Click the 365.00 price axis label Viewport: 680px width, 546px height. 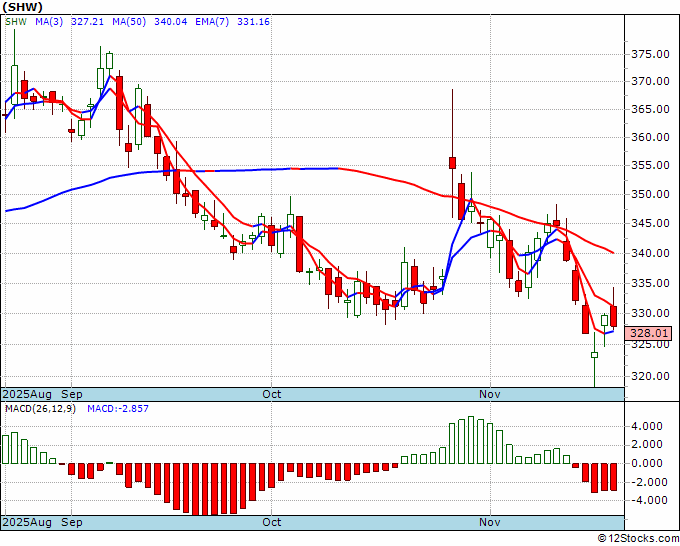[x=650, y=109]
